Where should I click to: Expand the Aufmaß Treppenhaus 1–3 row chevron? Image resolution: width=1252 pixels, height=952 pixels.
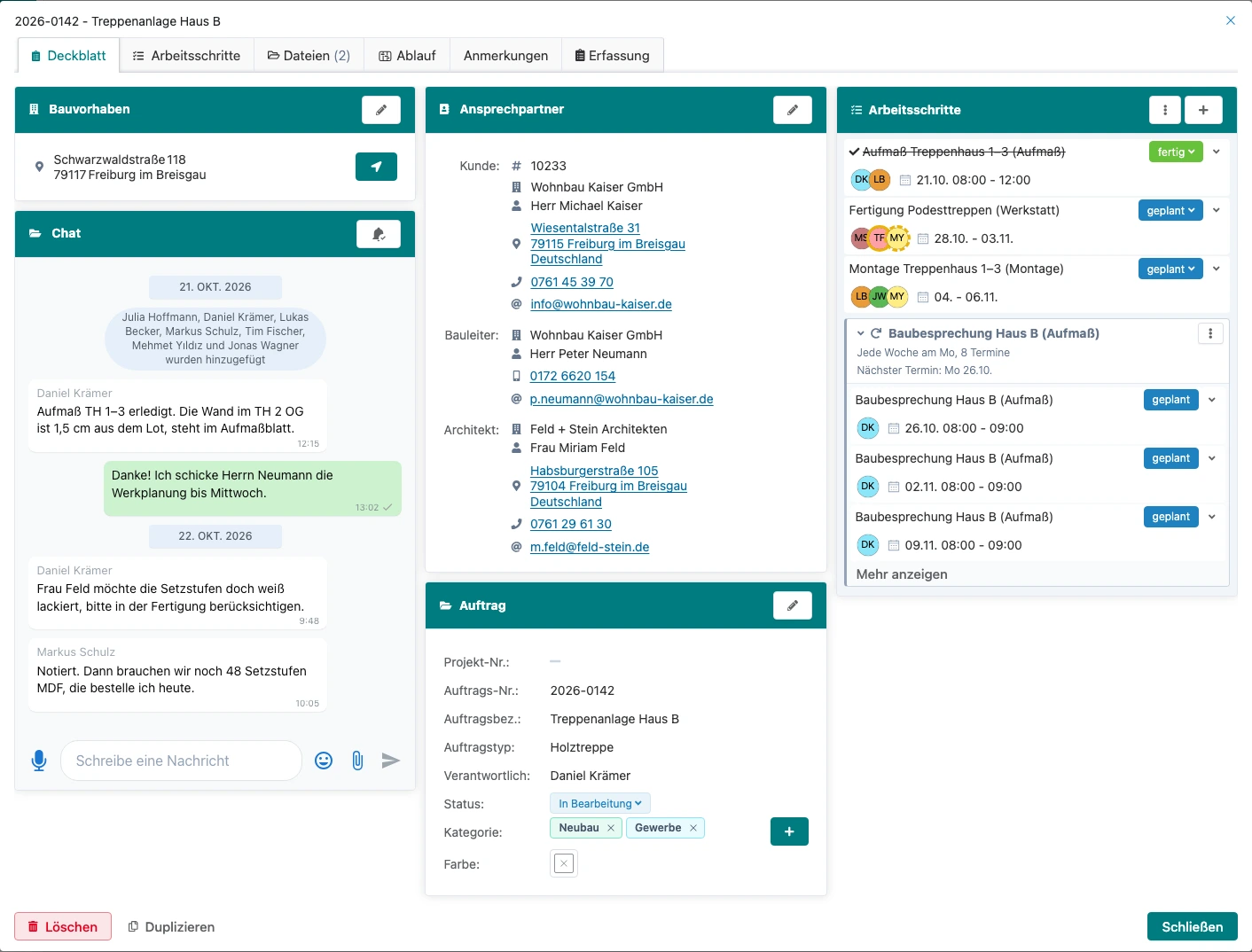(1217, 152)
